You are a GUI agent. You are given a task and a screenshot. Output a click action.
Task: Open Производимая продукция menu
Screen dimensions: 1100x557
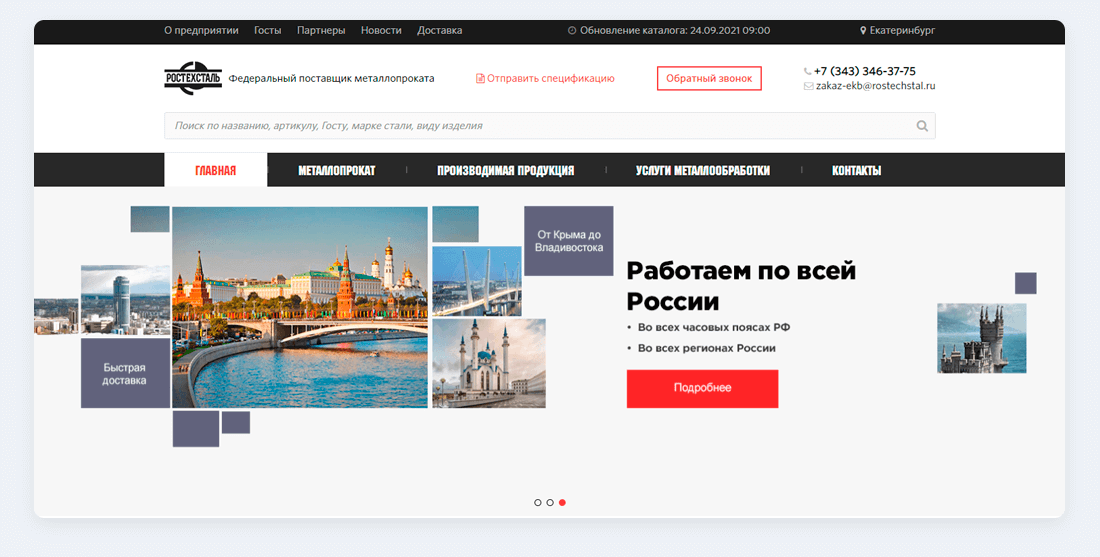coord(506,170)
